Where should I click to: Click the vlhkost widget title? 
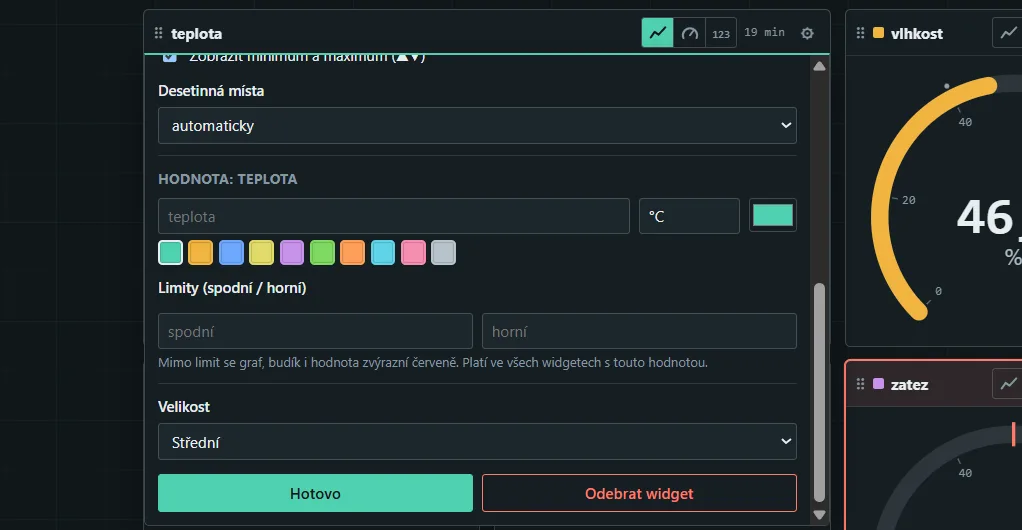[x=916, y=33]
